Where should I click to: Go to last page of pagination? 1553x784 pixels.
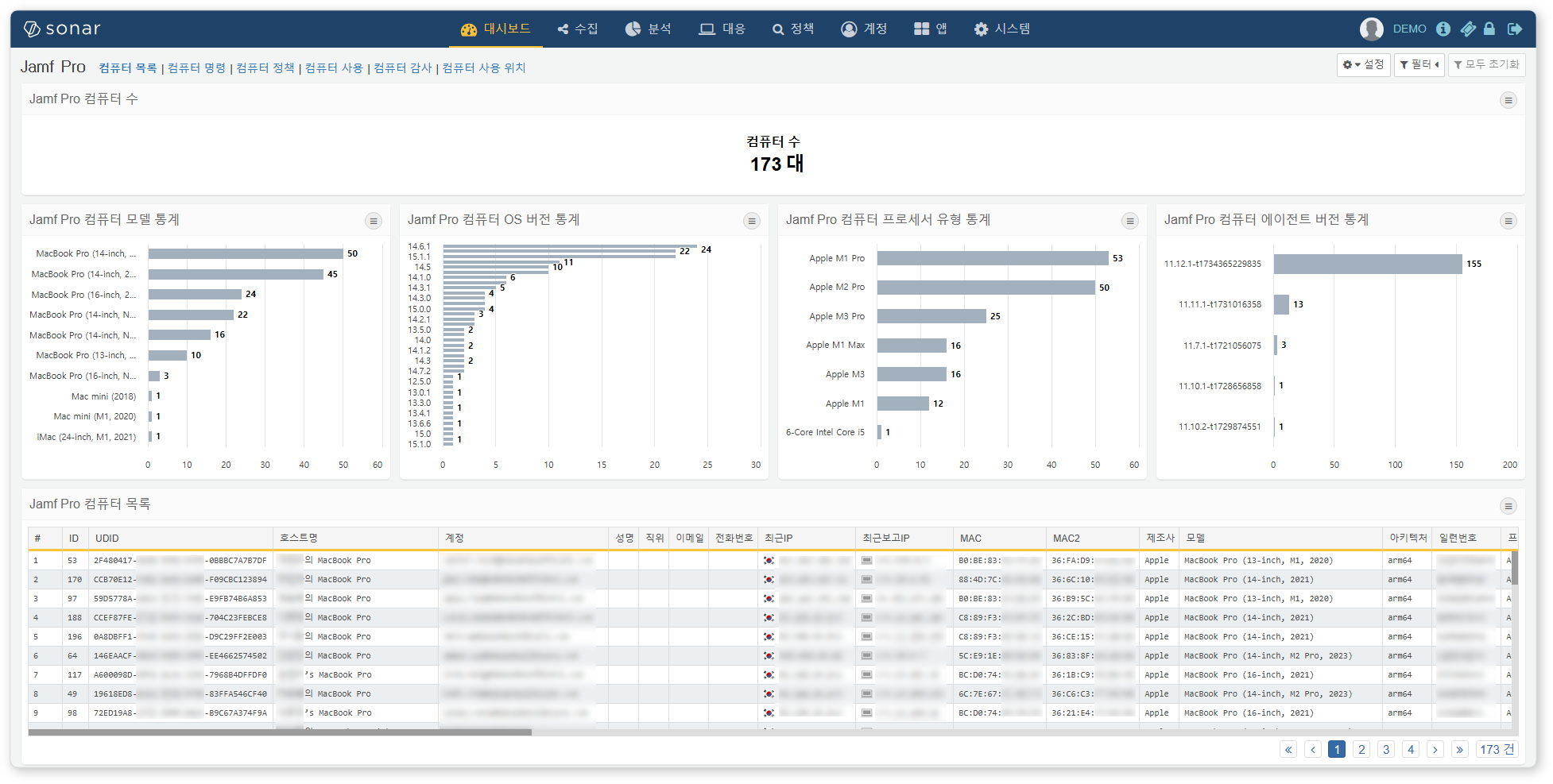click(x=1459, y=750)
